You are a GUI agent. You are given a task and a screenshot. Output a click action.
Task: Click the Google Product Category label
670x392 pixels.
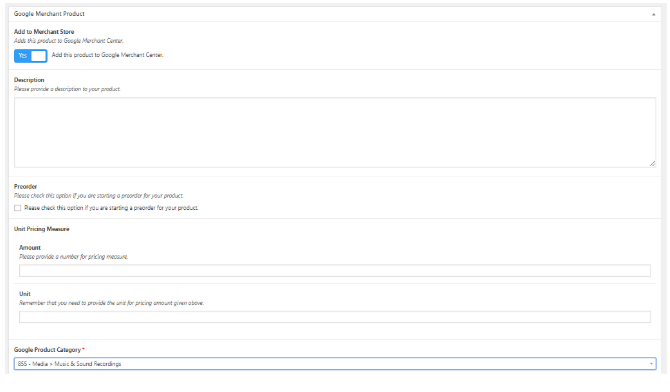(x=47, y=350)
